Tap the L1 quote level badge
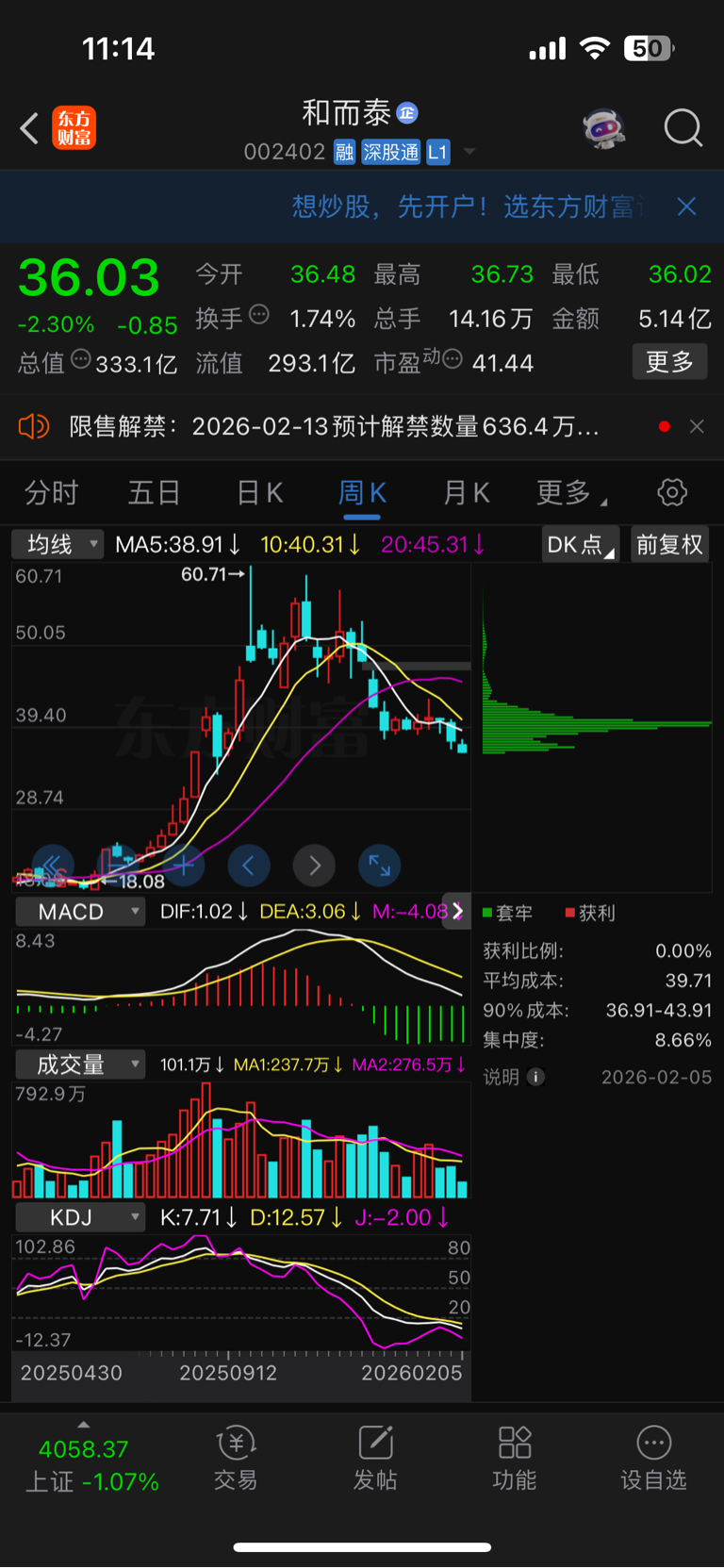This screenshot has height=1568, width=724. (437, 152)
